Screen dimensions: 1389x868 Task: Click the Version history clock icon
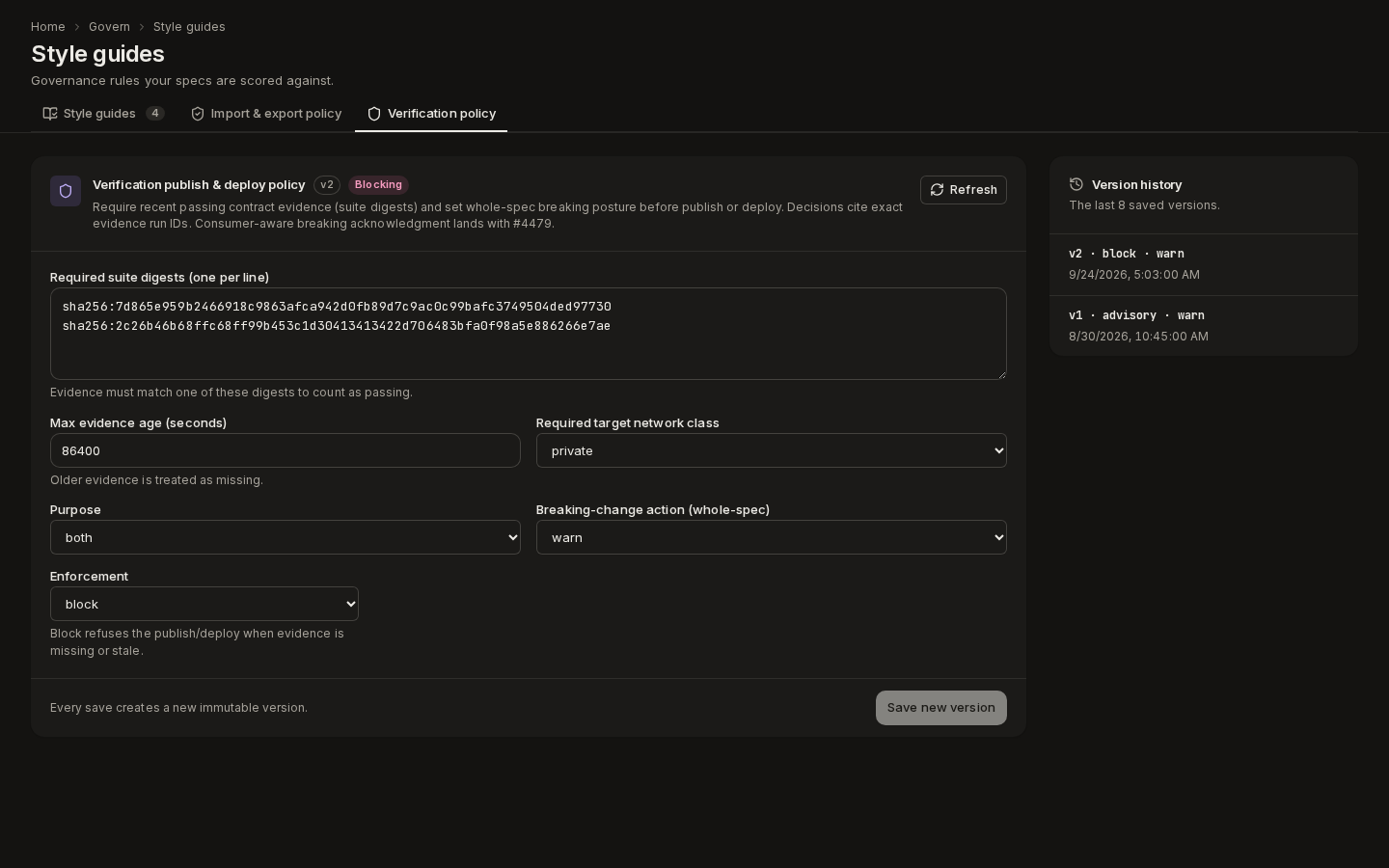[1076, 184]
